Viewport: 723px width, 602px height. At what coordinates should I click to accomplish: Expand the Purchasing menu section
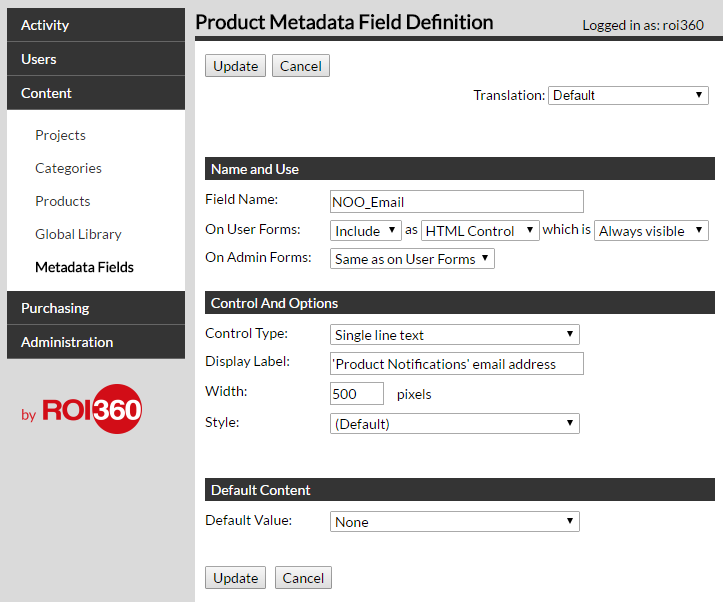tap(95, 308)
